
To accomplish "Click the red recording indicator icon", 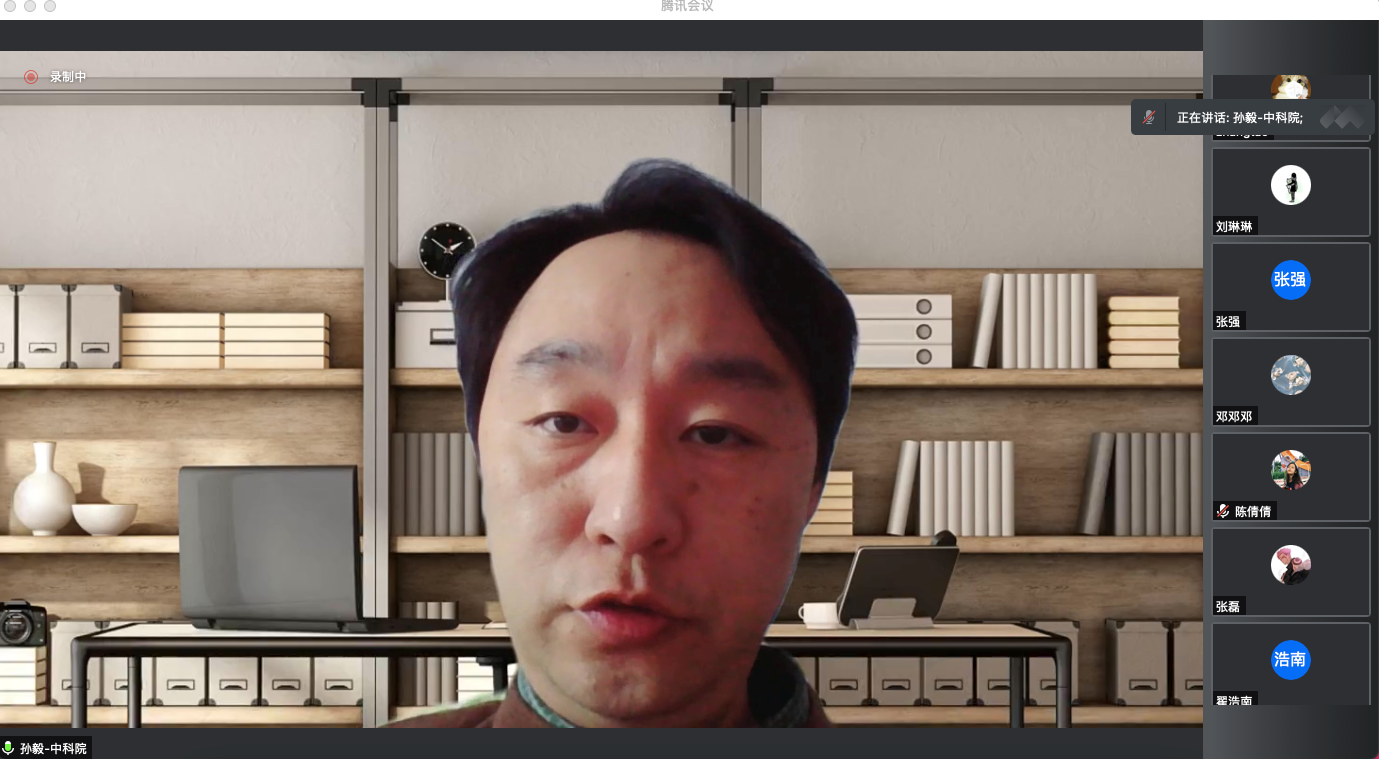I will [31, 77].
